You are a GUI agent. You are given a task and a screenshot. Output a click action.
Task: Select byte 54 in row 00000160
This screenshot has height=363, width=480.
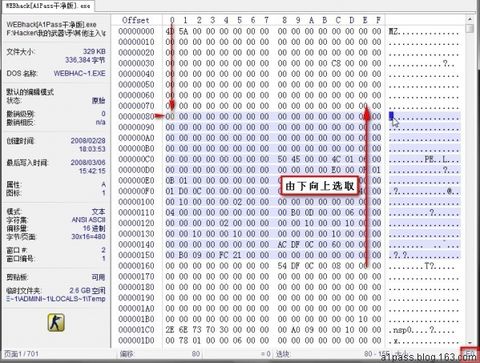(x=282, y=266)
